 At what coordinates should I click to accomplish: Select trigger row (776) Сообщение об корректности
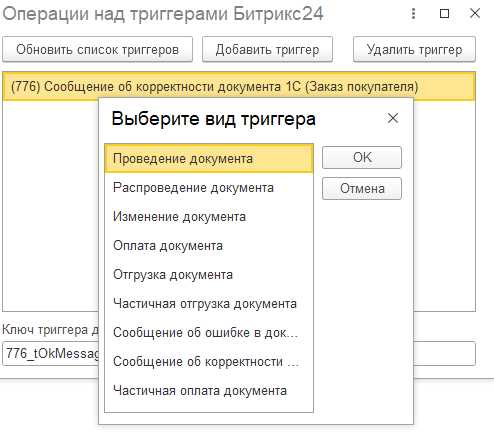(x=239, y=86)
